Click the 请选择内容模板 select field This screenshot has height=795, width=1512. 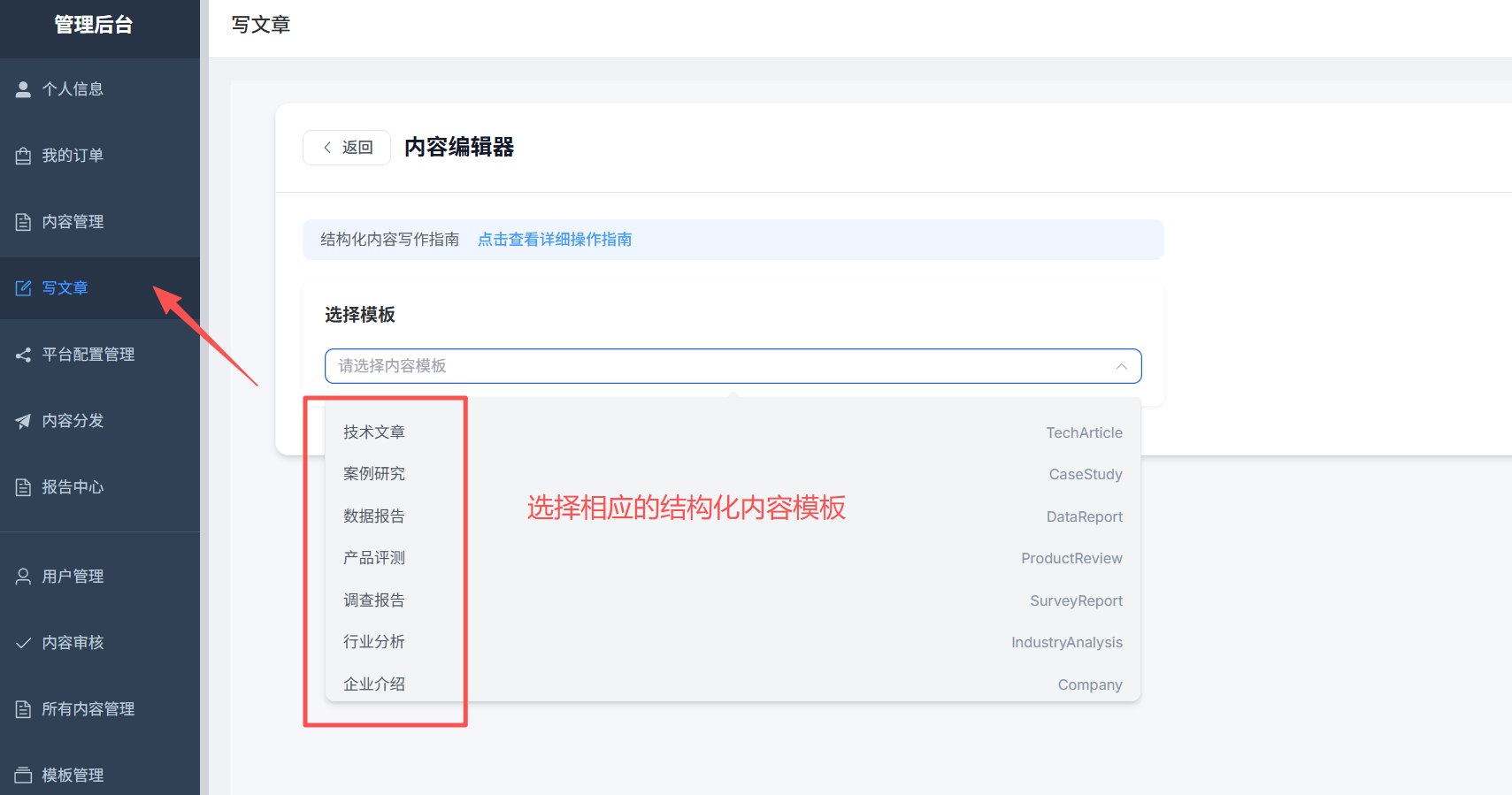click(733, 366)
